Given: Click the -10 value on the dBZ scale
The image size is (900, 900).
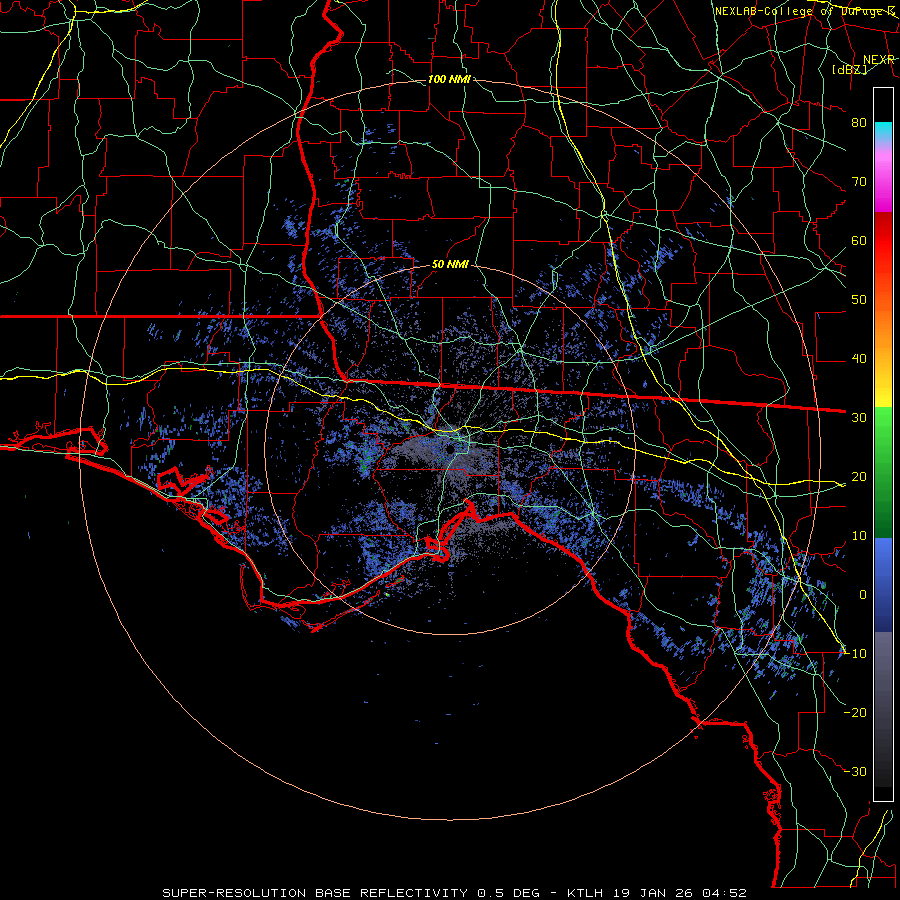Looking at the screenshot, I should point(855,654).
